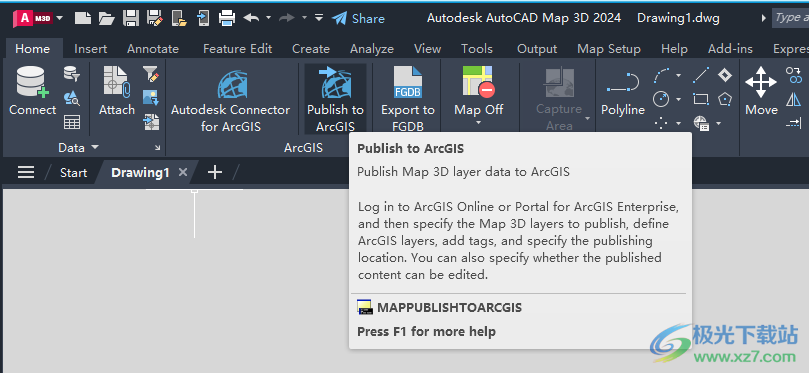This screenshot has width=809, height=373.
Task: Click Publish to ArcGIS button
Action: (x=335, y=99)
